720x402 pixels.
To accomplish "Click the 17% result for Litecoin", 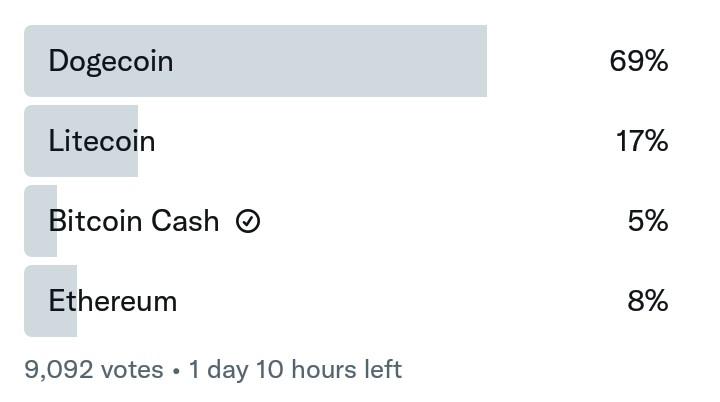I will (x=642, y=141).
